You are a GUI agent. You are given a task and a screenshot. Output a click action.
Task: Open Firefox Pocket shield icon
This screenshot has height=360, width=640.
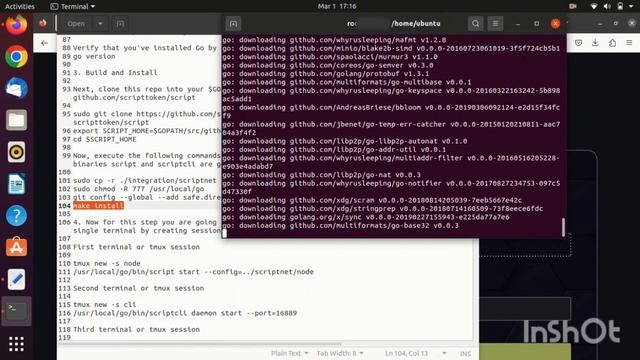578,42
